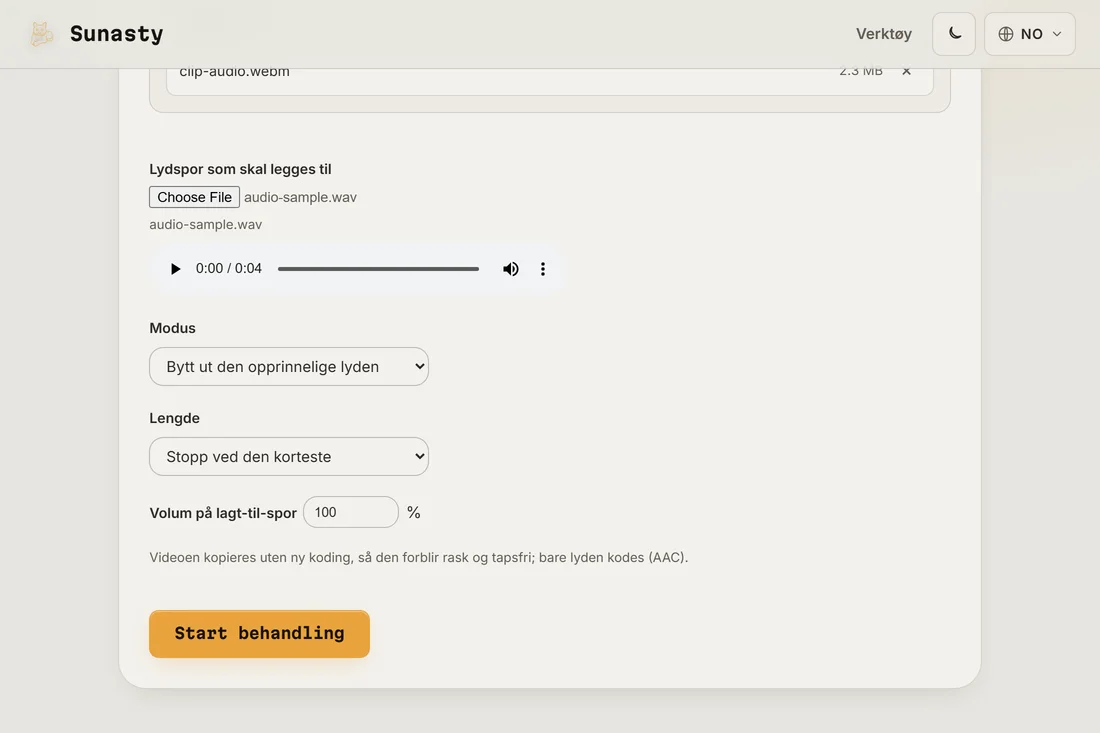Open the Verktøy menu
1100x733 pixels.
(x=883, y=34)
